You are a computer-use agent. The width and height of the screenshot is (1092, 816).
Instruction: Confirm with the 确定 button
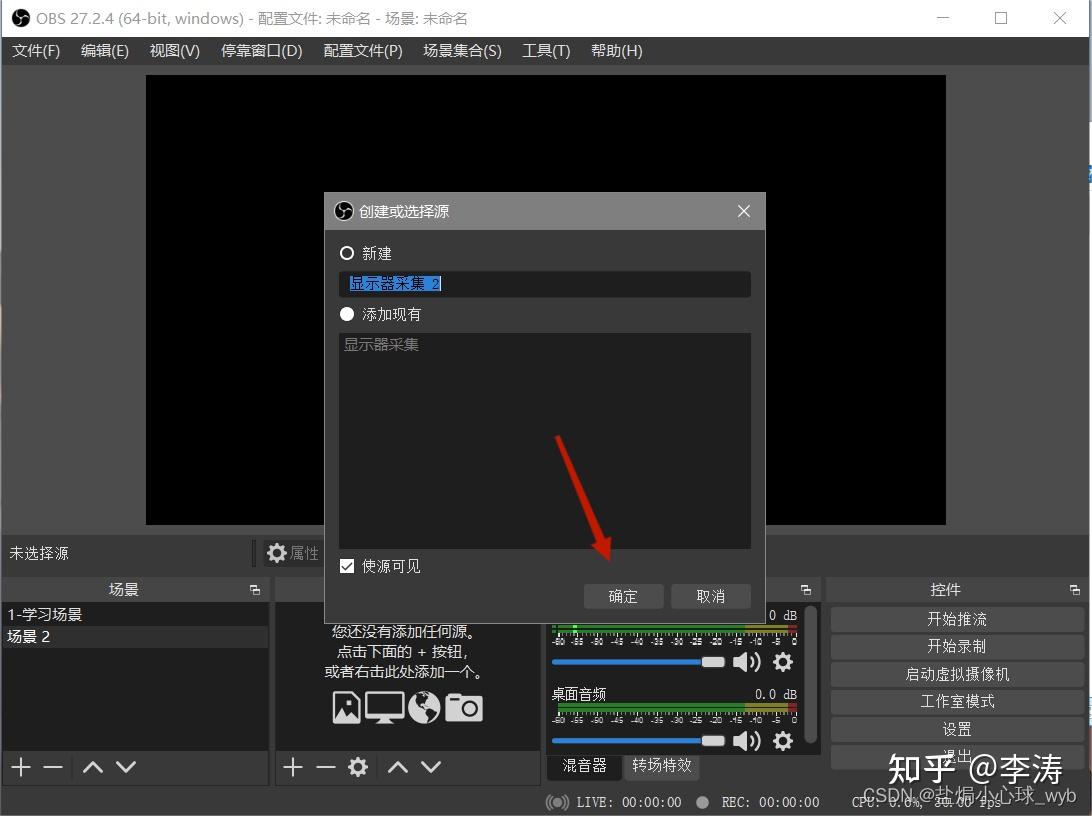pos(623,596)
